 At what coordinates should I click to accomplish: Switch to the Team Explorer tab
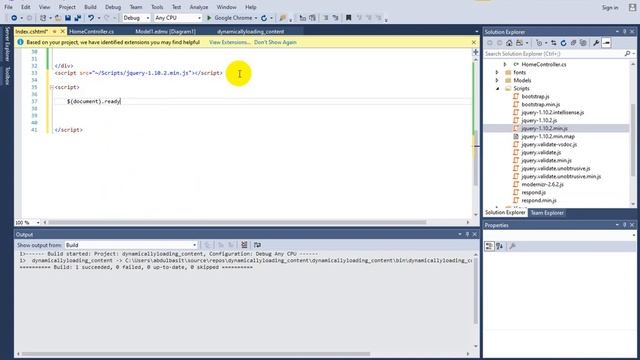547,213
